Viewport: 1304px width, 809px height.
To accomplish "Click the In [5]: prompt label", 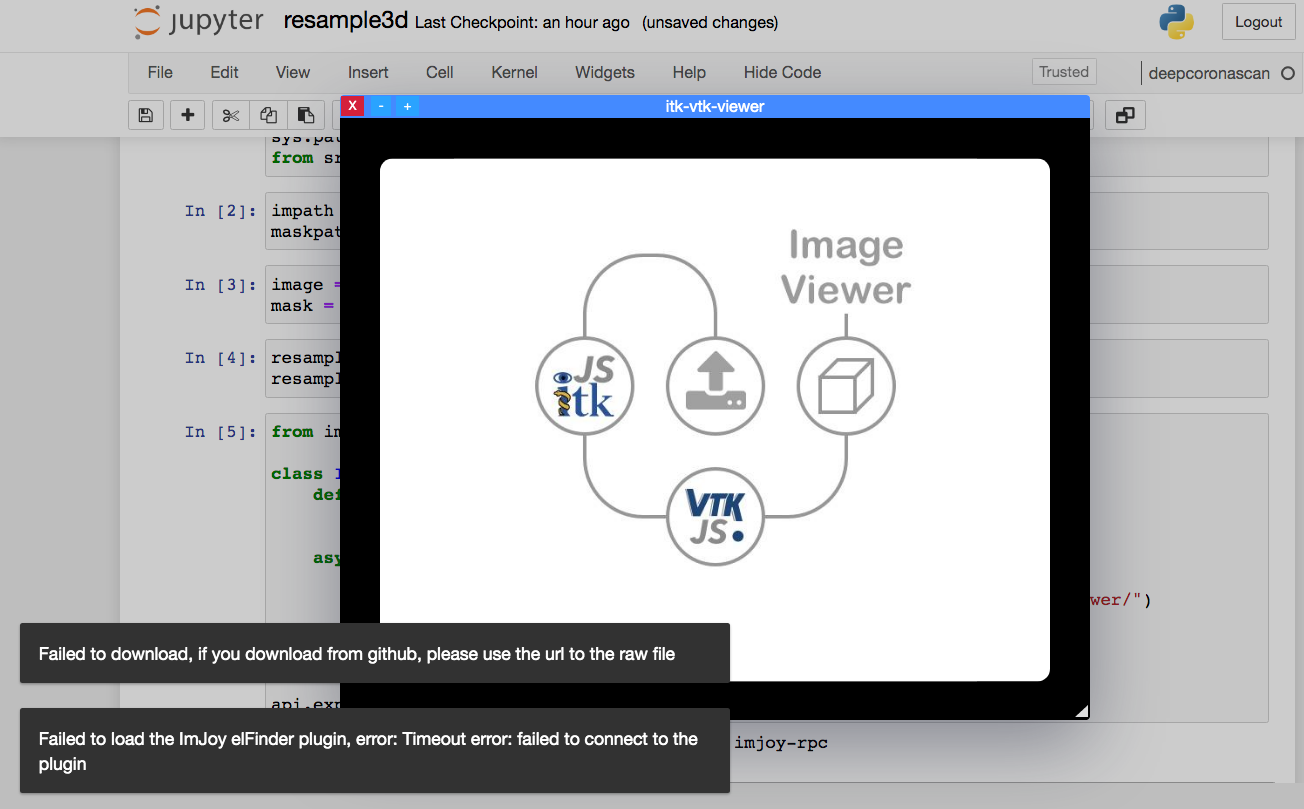I will (221, 432).
